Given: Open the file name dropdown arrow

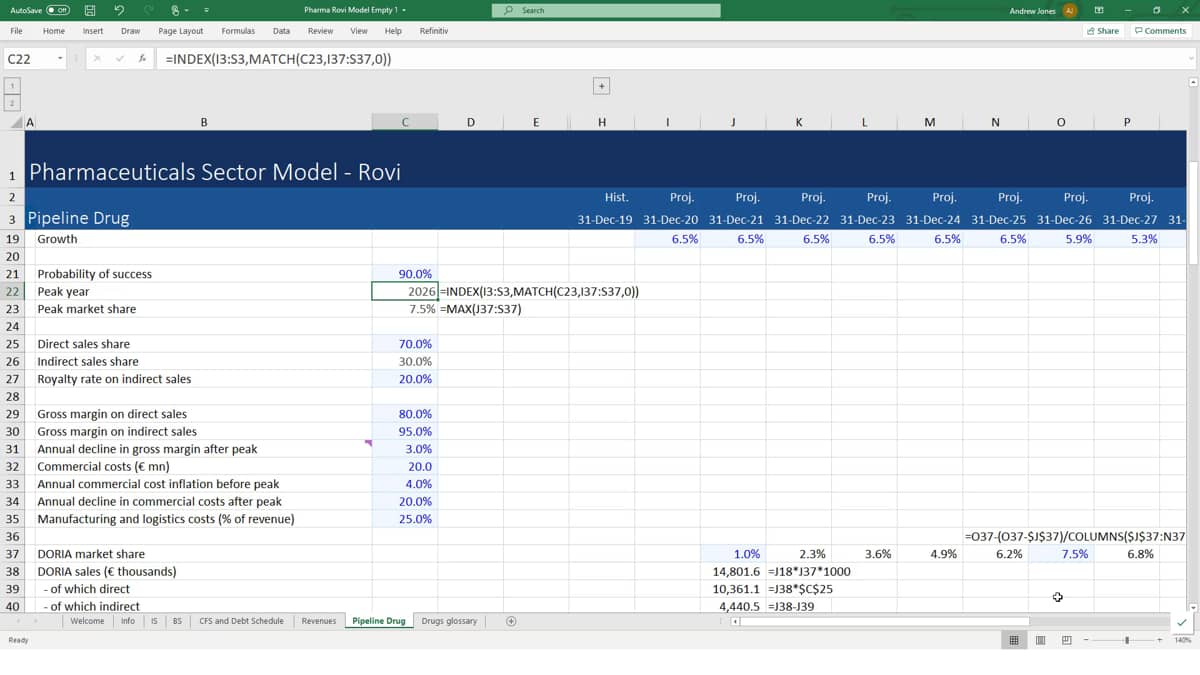Looking at the screenshot, I should click(x=405, y=10).
